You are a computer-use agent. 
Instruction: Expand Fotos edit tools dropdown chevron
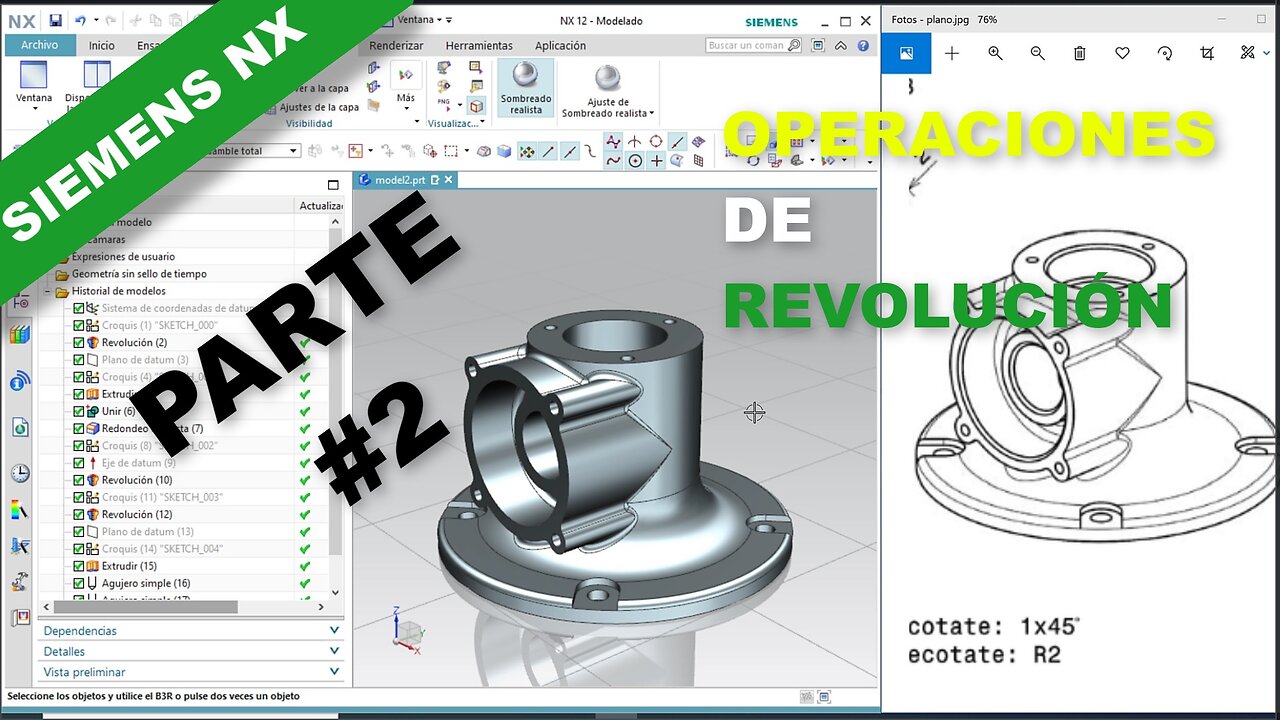1268,53
